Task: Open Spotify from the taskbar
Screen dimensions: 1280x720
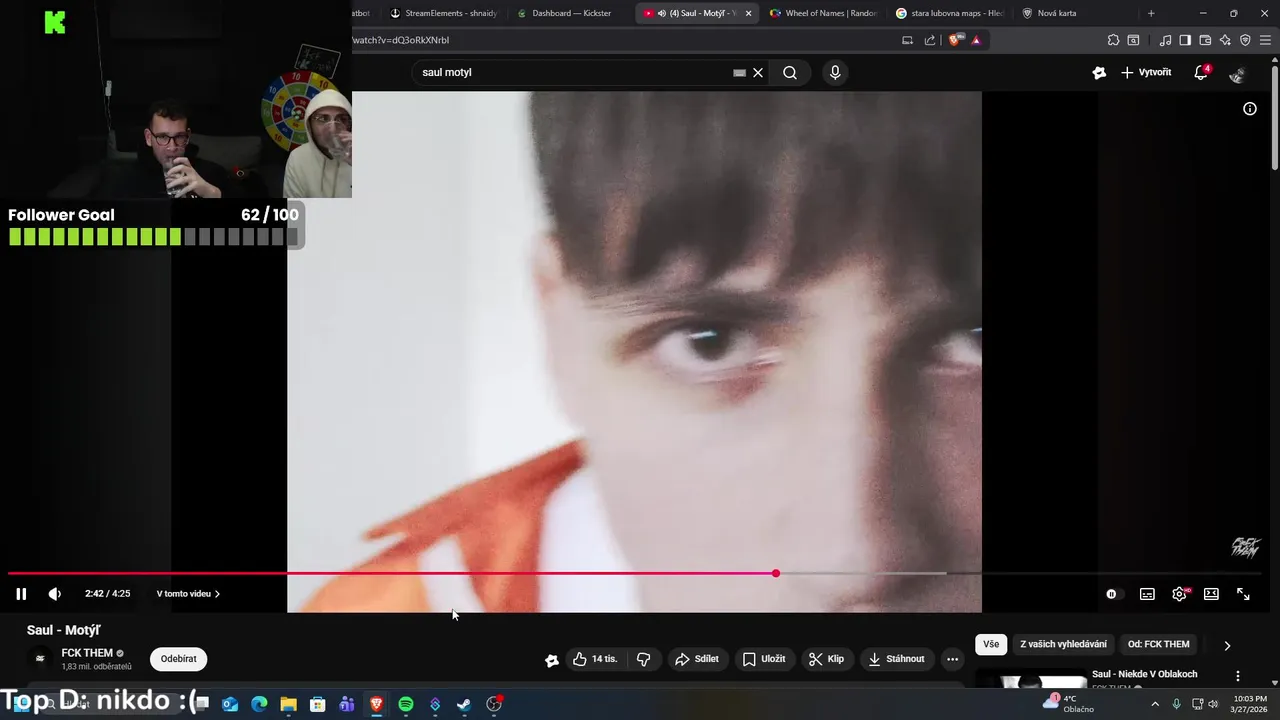Action: (x=406, y=704)
